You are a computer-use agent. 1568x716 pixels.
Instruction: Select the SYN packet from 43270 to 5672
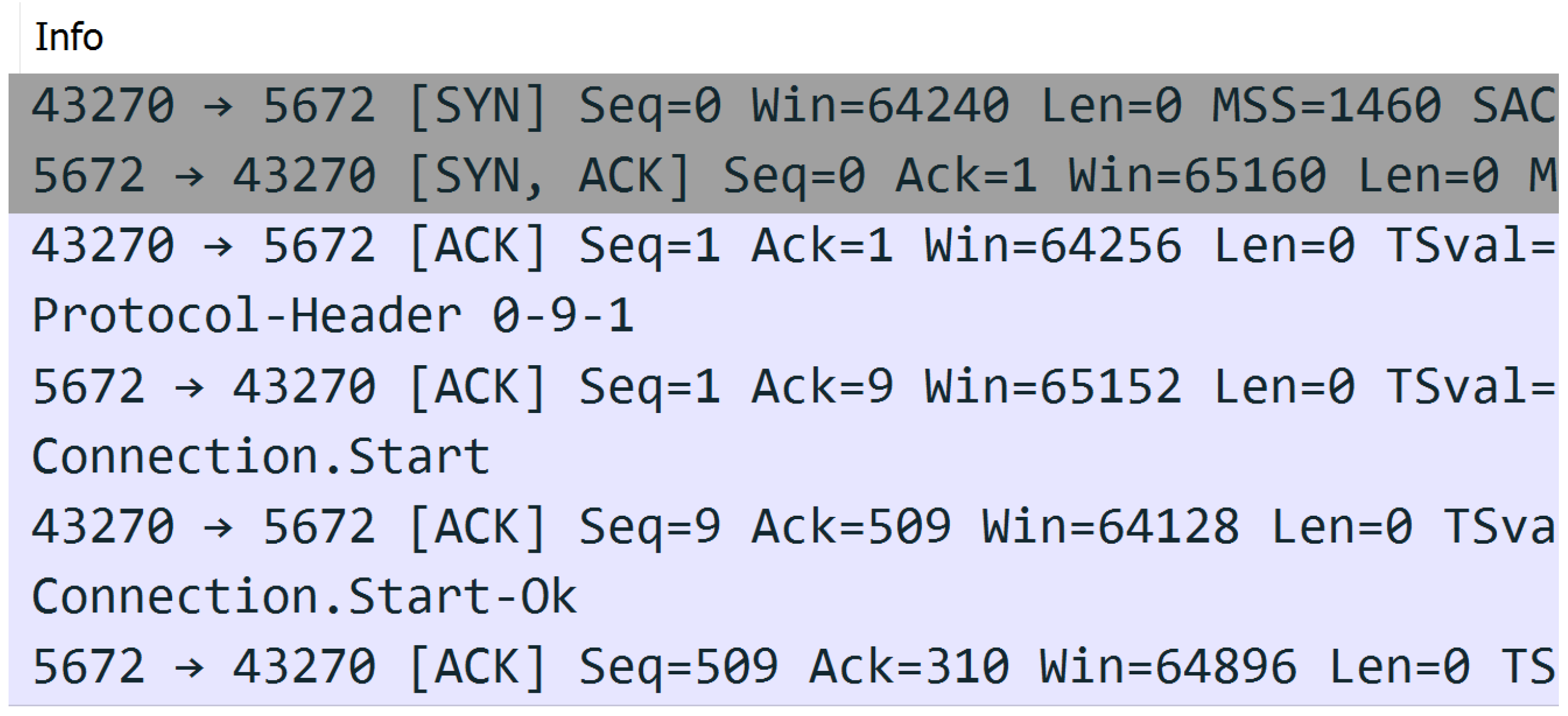pos(783,108)
